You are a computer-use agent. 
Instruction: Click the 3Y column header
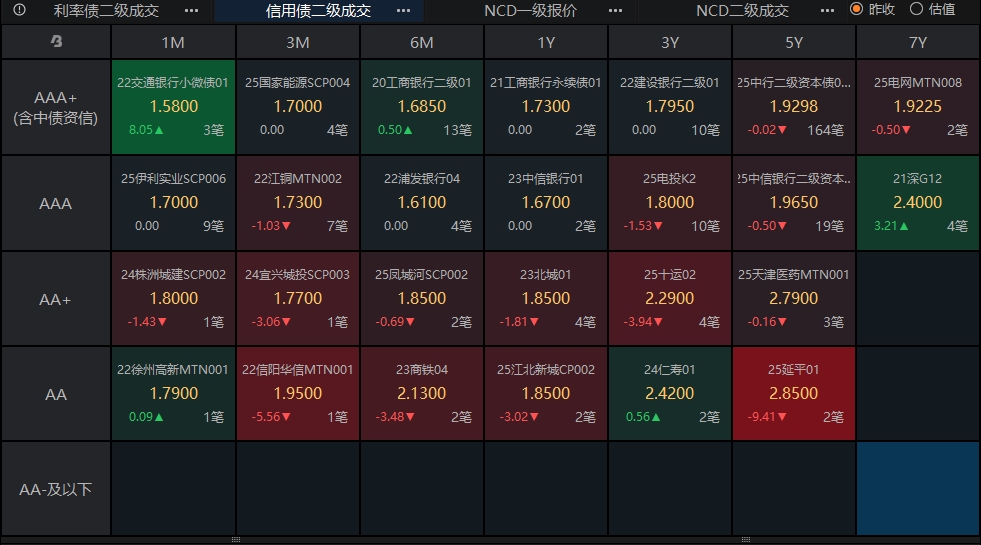pyautogui.click(x=669, y=42)
